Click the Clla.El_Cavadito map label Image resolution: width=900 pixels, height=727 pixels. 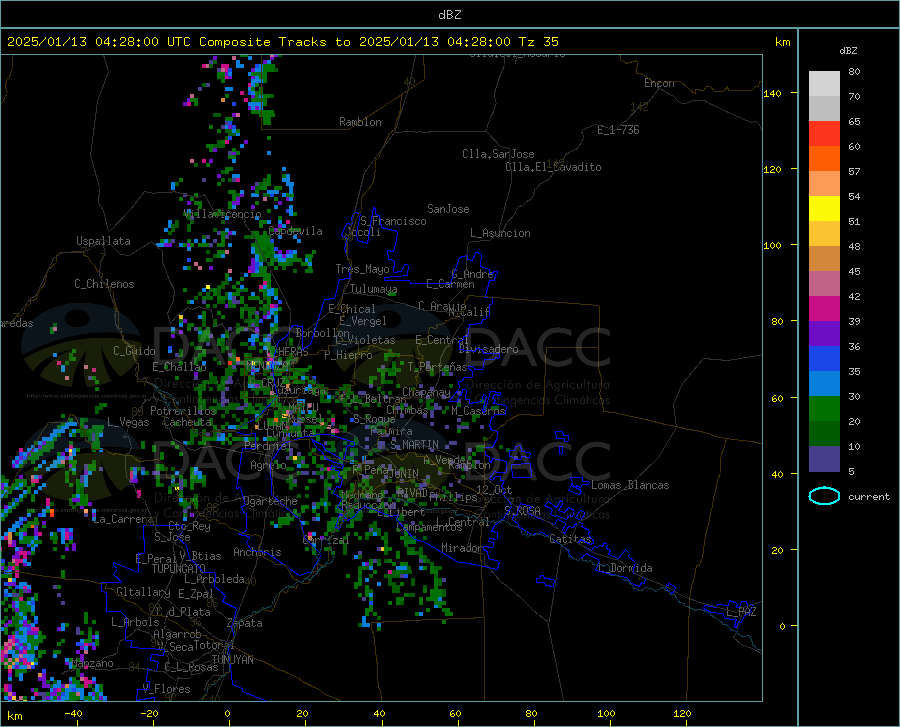coord(553,167)
